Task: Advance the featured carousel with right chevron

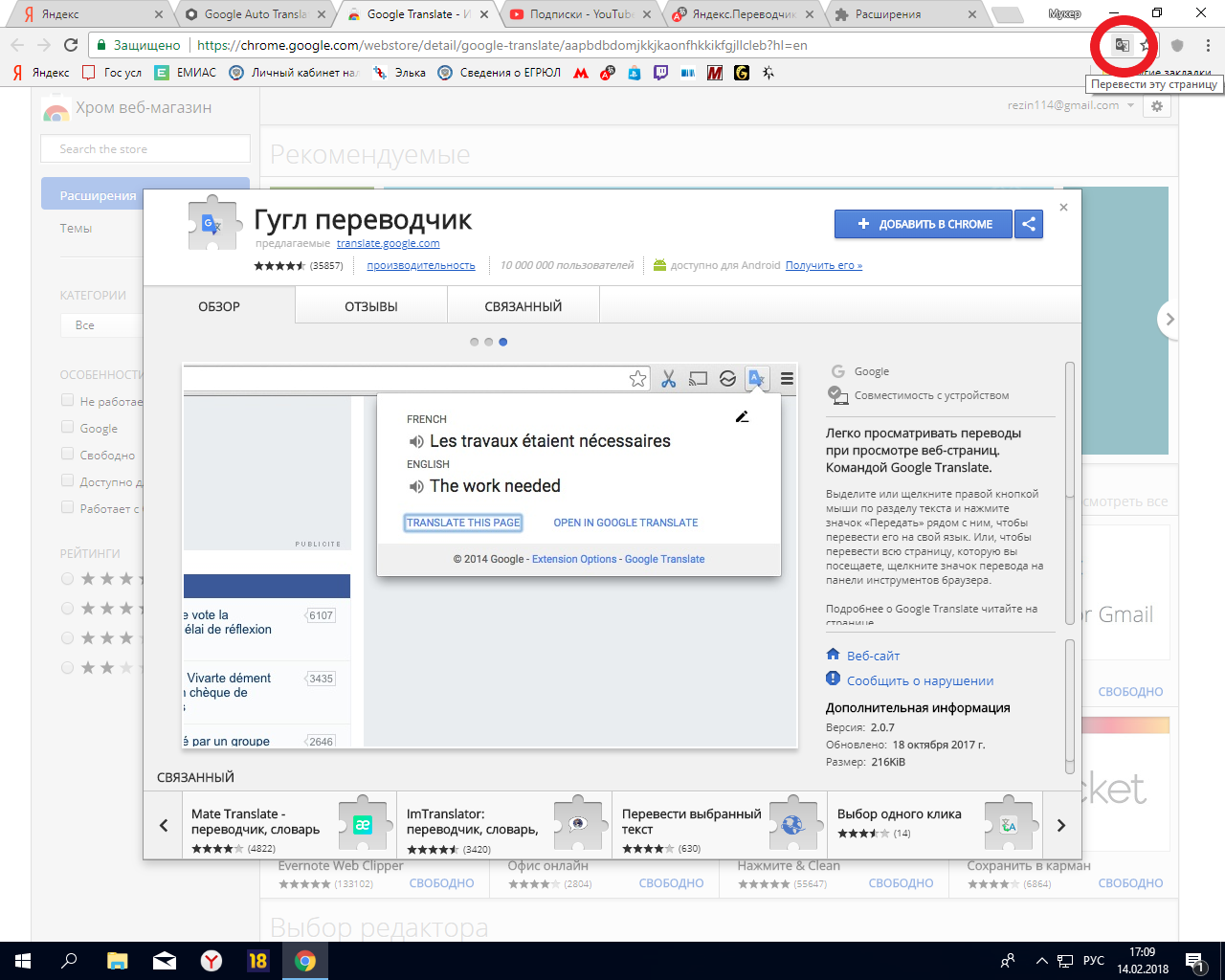Action: pyautogui.click(x=1169, y=320)
